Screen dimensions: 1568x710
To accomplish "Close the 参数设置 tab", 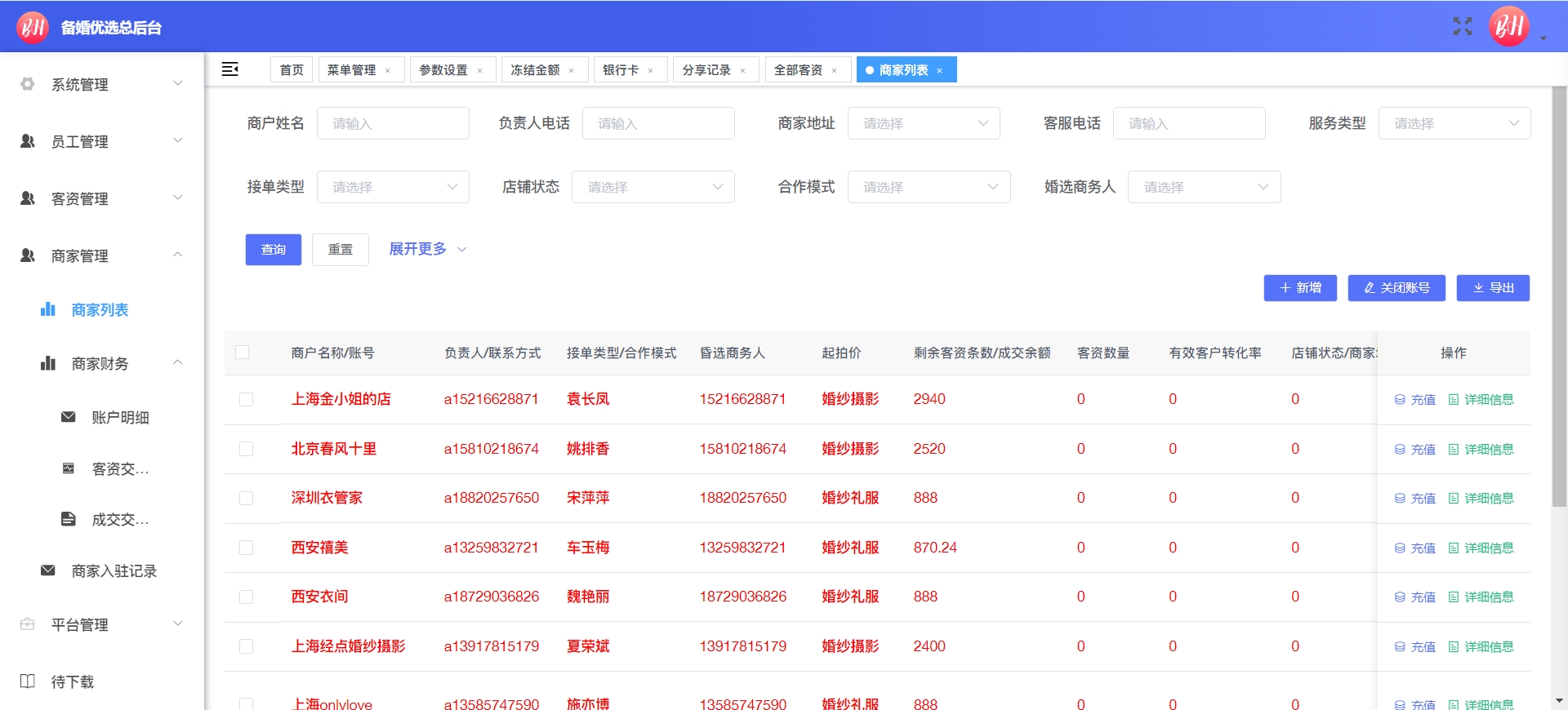I will (x=480, y=70).
